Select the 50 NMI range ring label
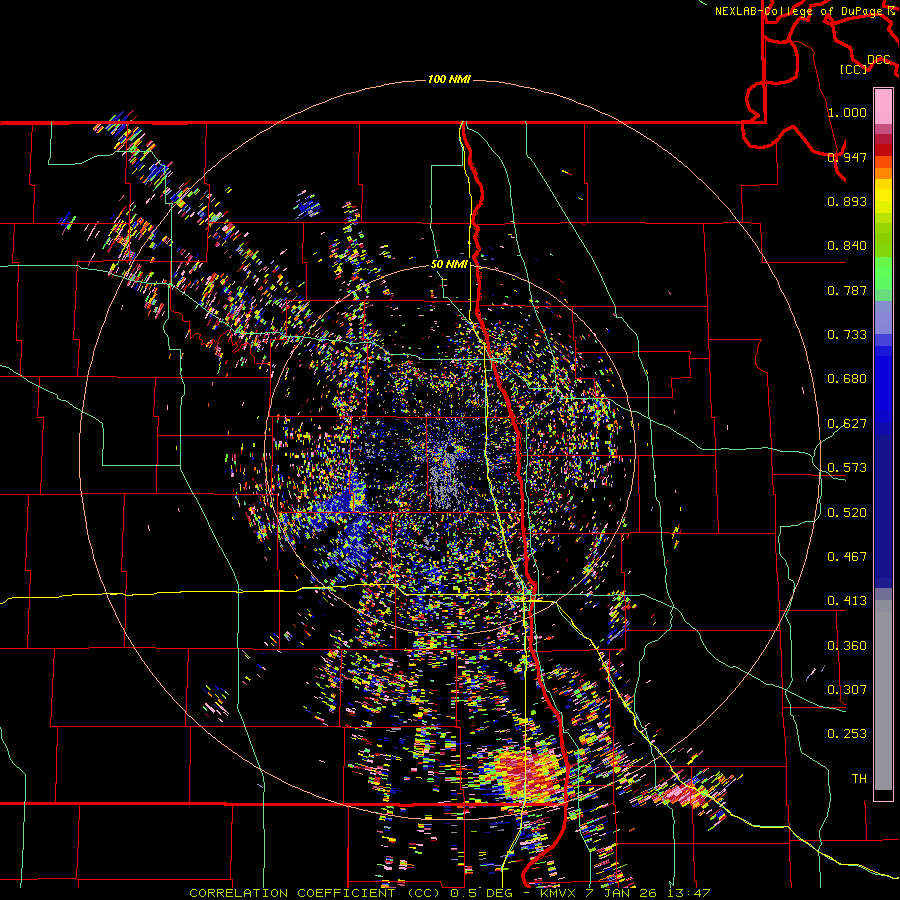Viewport: 900px width, 900px height. (449, 265)
